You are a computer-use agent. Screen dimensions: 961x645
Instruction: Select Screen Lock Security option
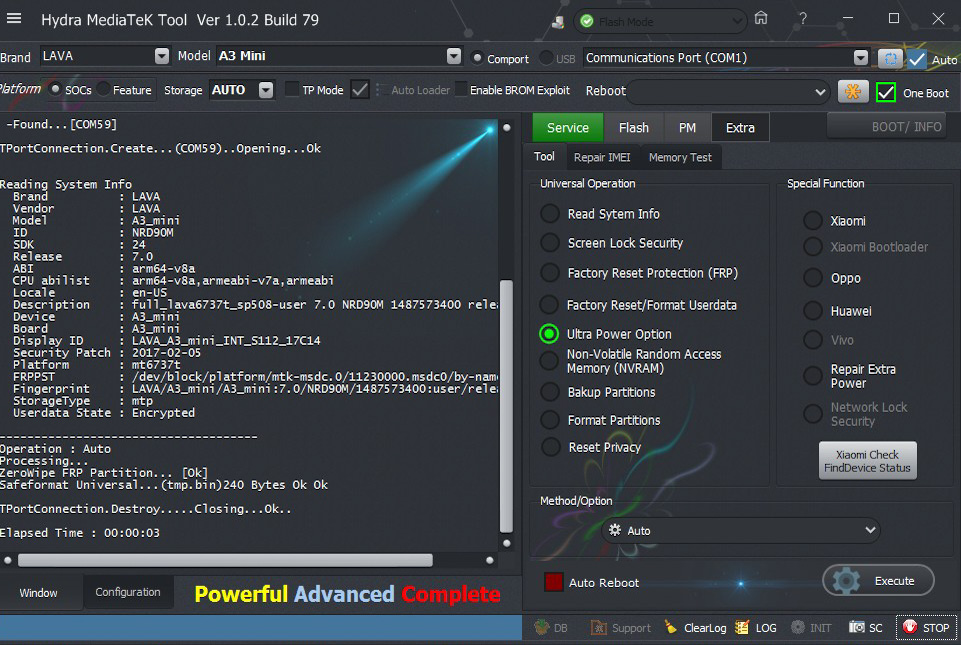550,243
